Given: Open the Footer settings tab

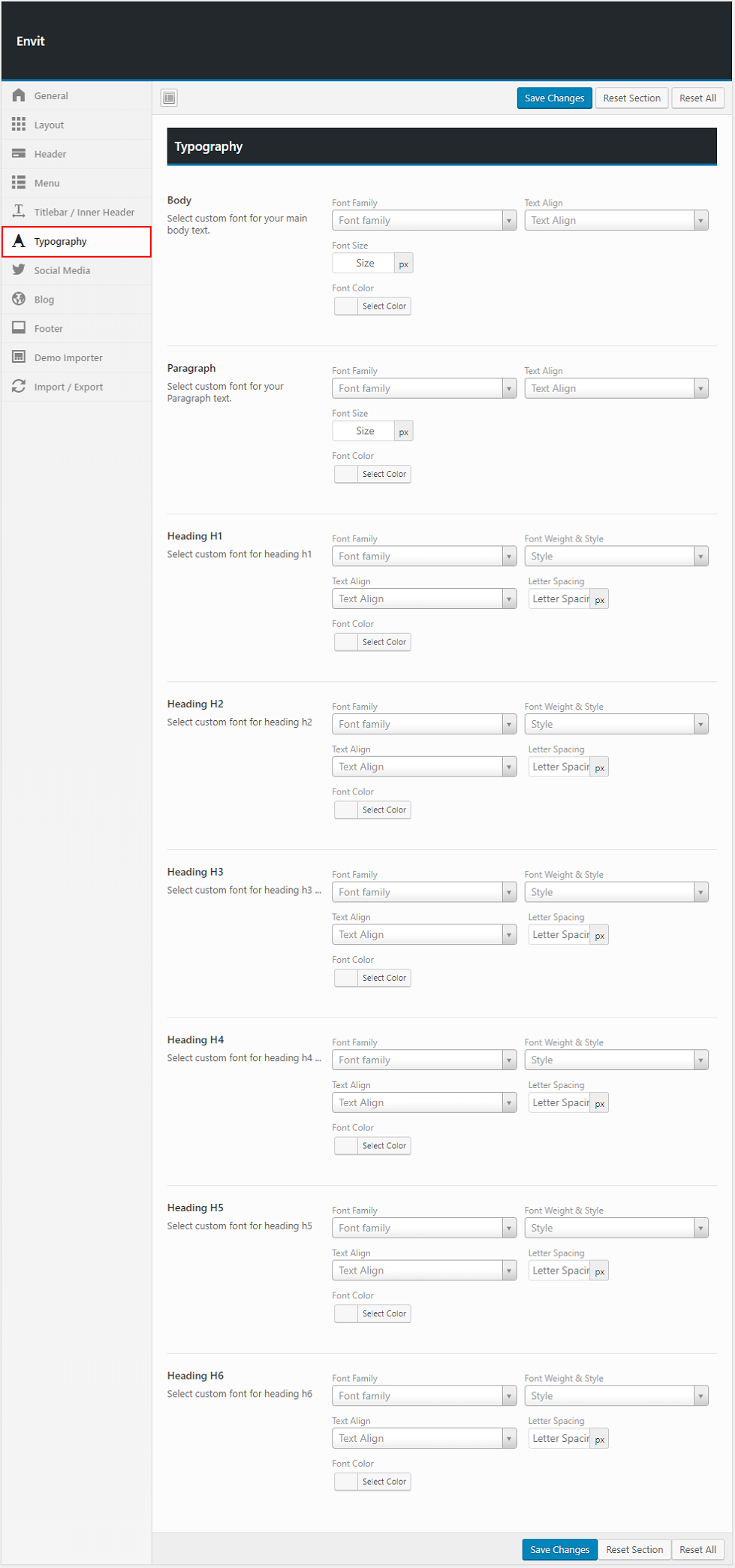Looking at the screenshot, I should pos(48,329).
